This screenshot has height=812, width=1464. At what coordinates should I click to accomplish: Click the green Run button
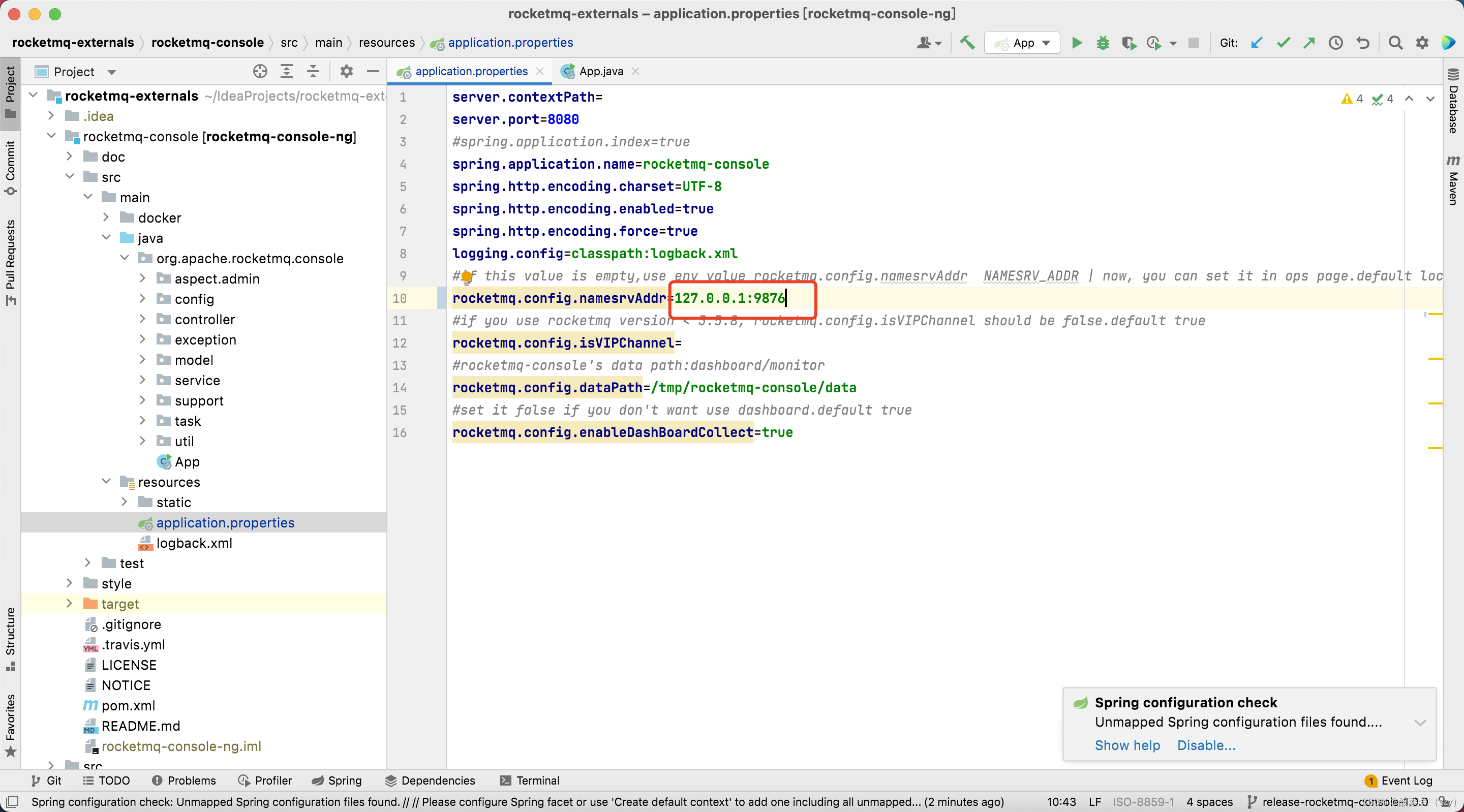tap(1077, 43)
